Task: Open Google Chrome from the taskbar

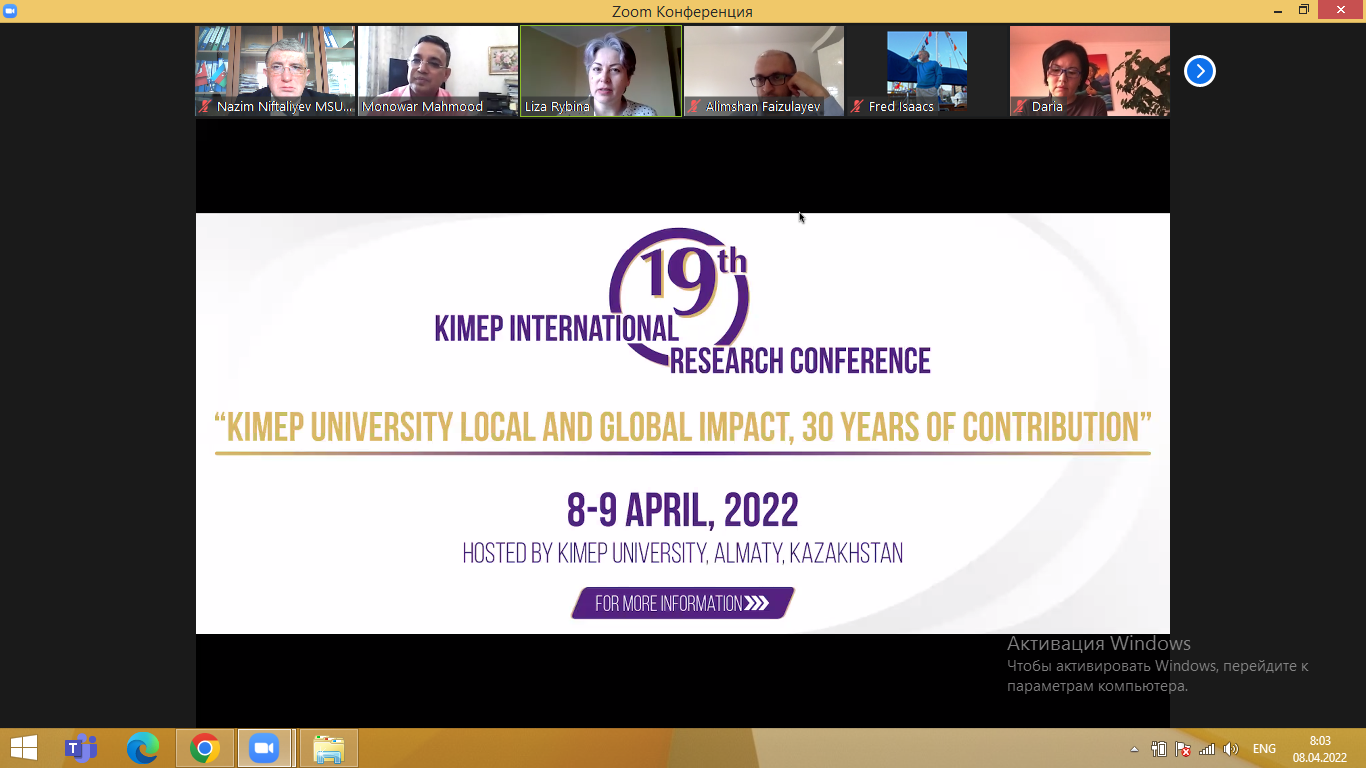Action: tap(205, 748)
